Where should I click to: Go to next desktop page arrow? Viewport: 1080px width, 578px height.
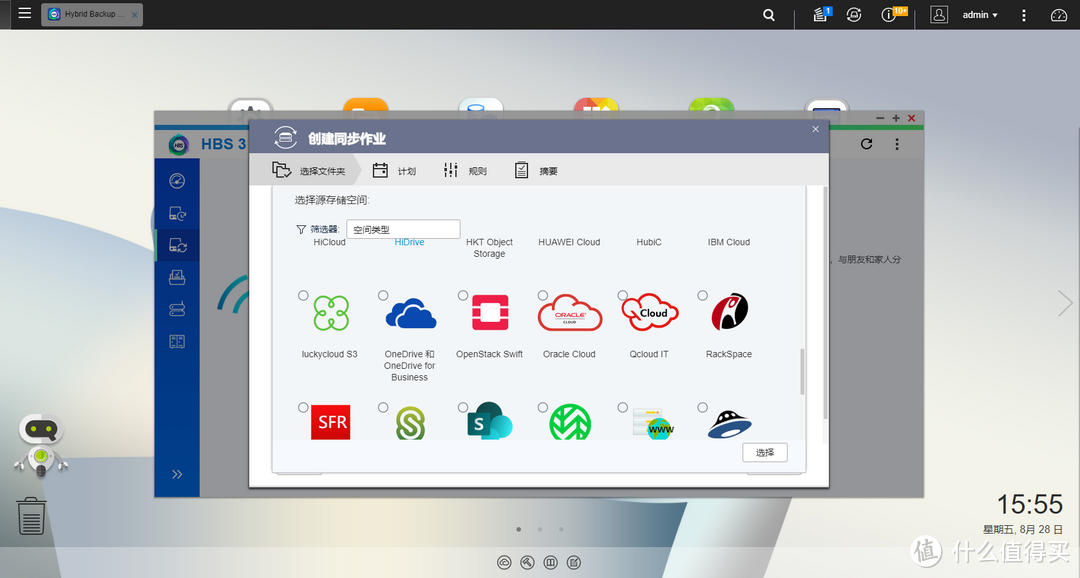(x=1065, y=303)
